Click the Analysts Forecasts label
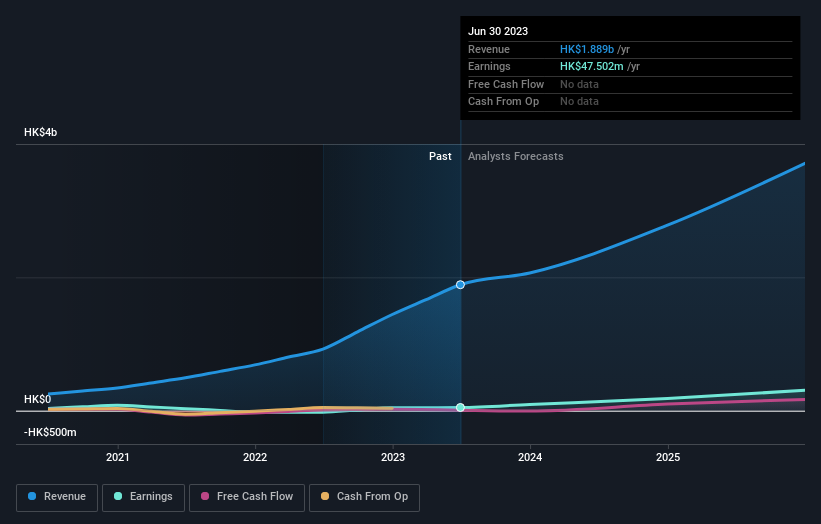The height and width of the screenshot is (524, 821). tap(516, 156)
